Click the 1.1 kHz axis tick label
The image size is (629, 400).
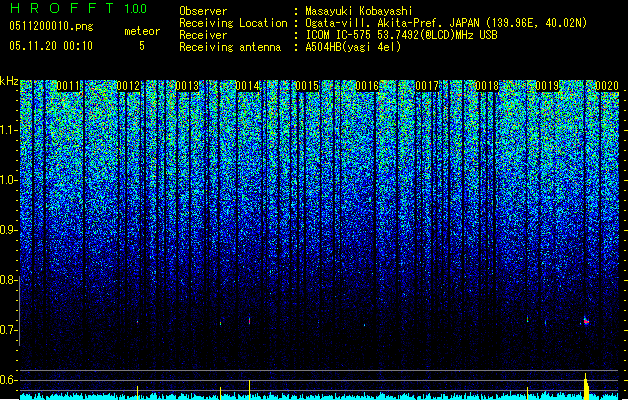[9, 130]
